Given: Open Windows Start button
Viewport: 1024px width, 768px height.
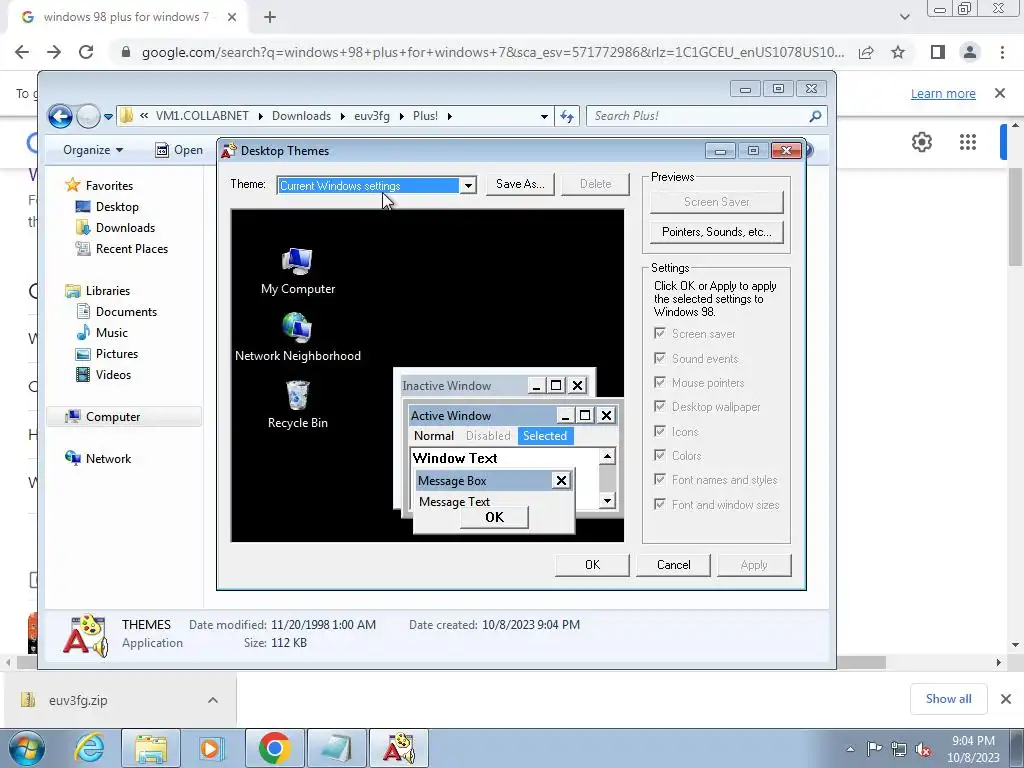Looking at the screenshot, I should pyautogui.click(x=27, y=748).
